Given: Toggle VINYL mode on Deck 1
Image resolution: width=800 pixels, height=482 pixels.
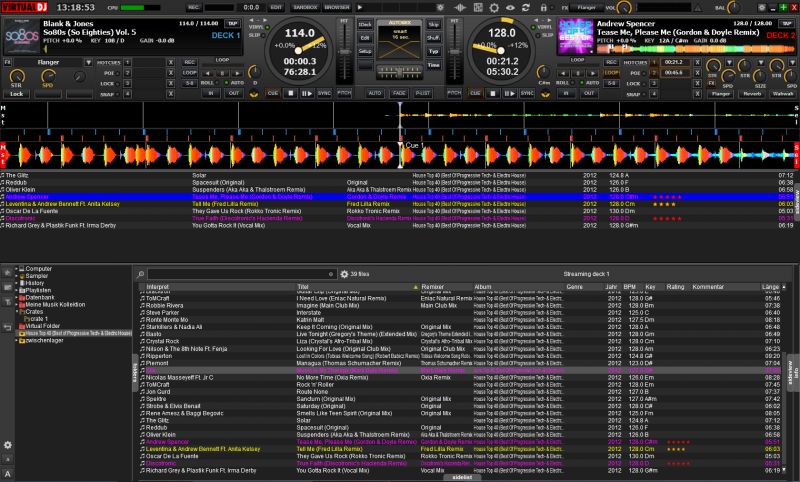Looking at the screenshot, I should pos(267,28).
